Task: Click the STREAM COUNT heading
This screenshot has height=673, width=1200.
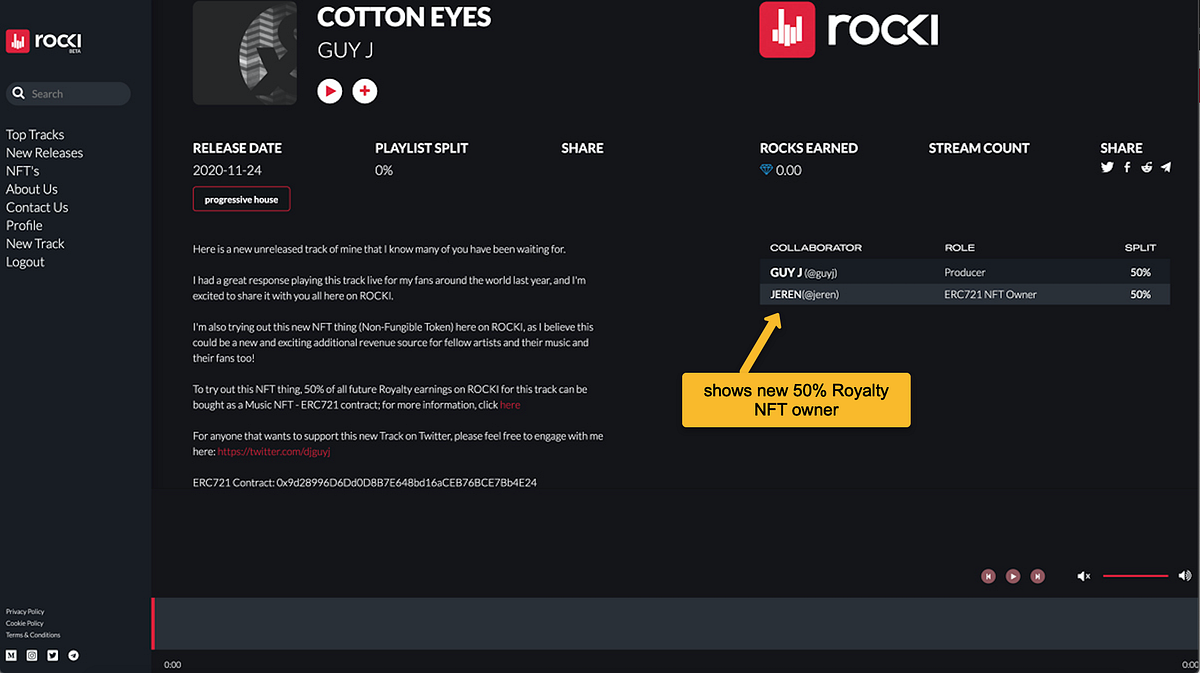Action: [x=979, y=148]
